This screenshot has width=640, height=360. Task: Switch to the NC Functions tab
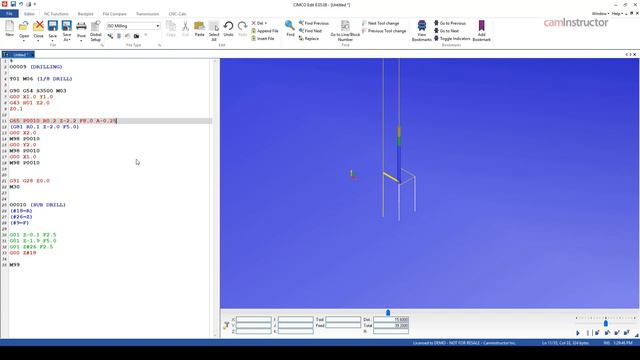pyautogui.click(x=56, y=14)
